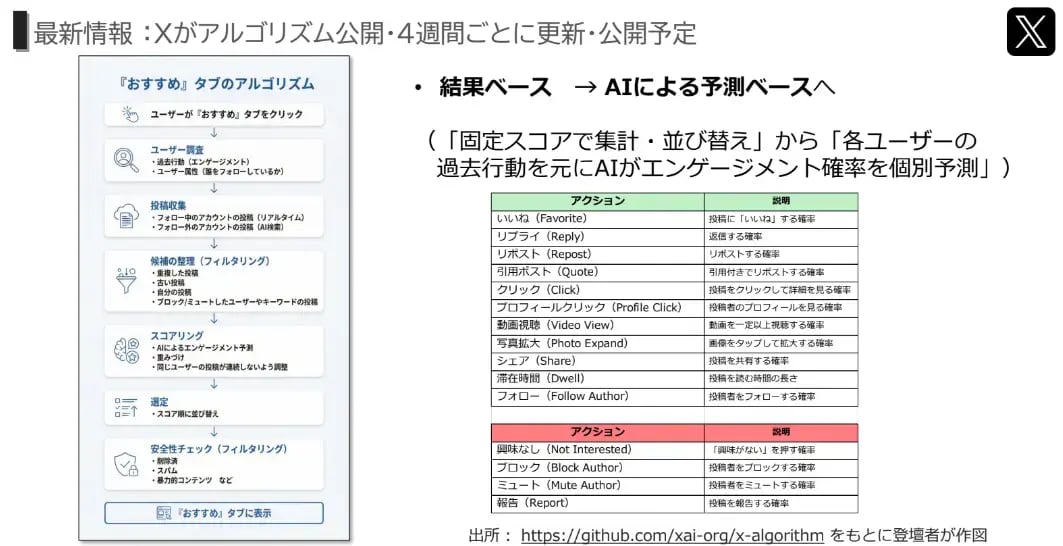Click the 投稿者をミュートする確率 description

coord(781,486)
